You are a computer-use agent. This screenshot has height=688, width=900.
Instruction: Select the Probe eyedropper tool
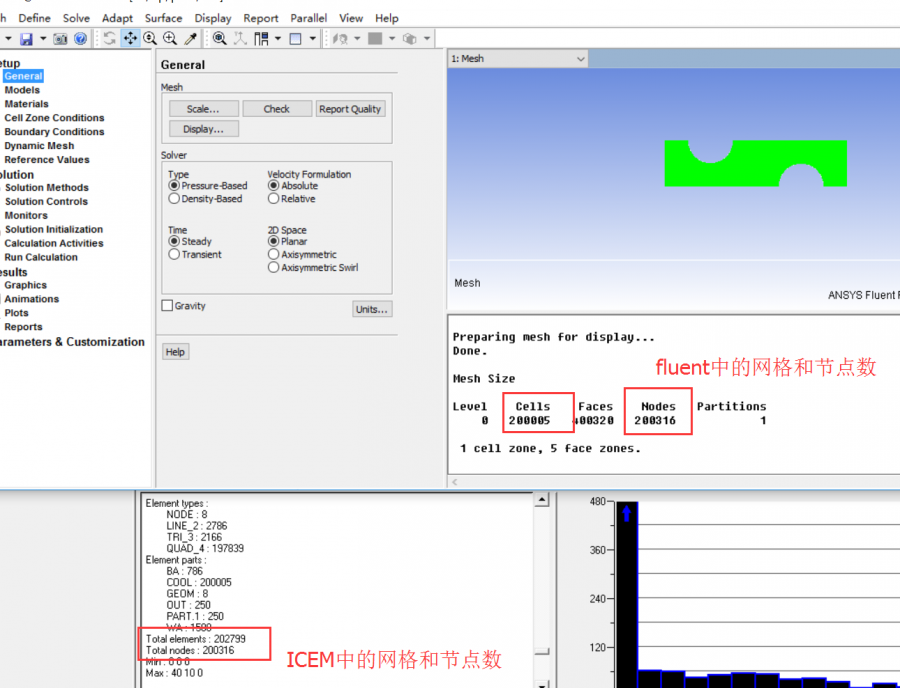pyautogui.click(x=191, y=39)
